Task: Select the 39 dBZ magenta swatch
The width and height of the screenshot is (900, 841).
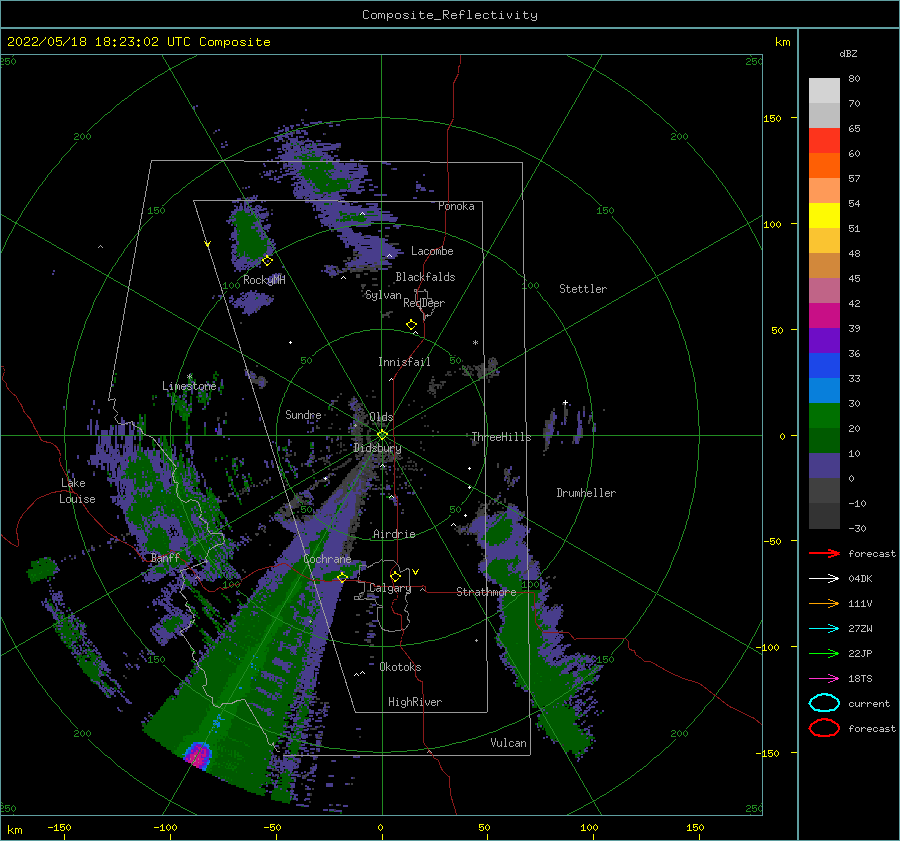Action: click(x=824, y=315)
